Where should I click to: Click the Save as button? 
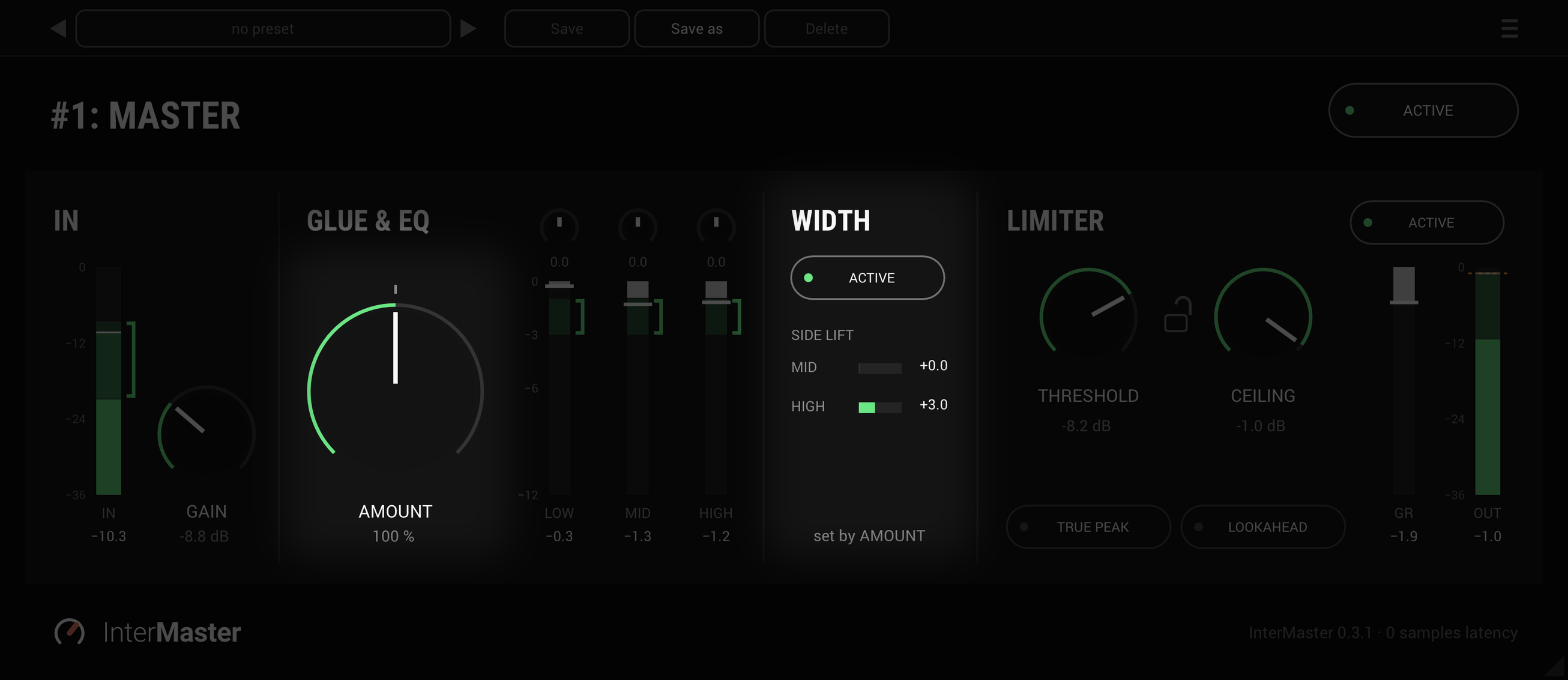click(x=696, y=28)
